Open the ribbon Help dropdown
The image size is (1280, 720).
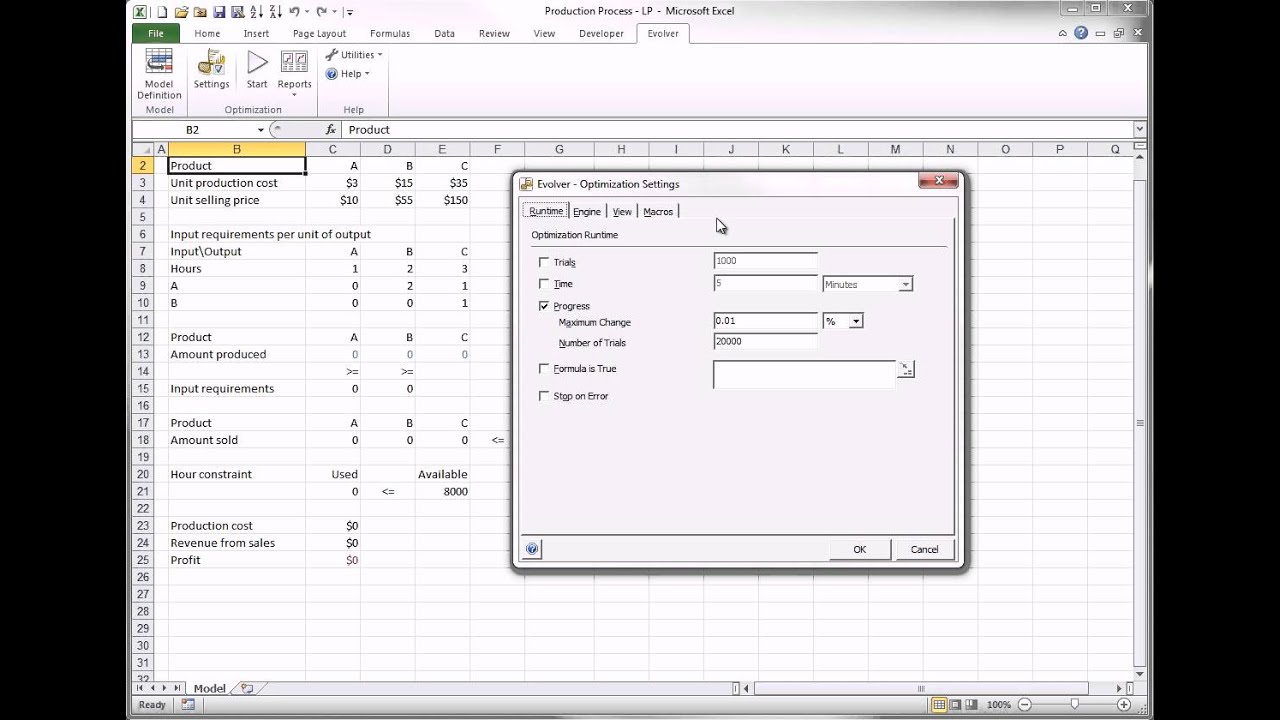tap(347, 74)
